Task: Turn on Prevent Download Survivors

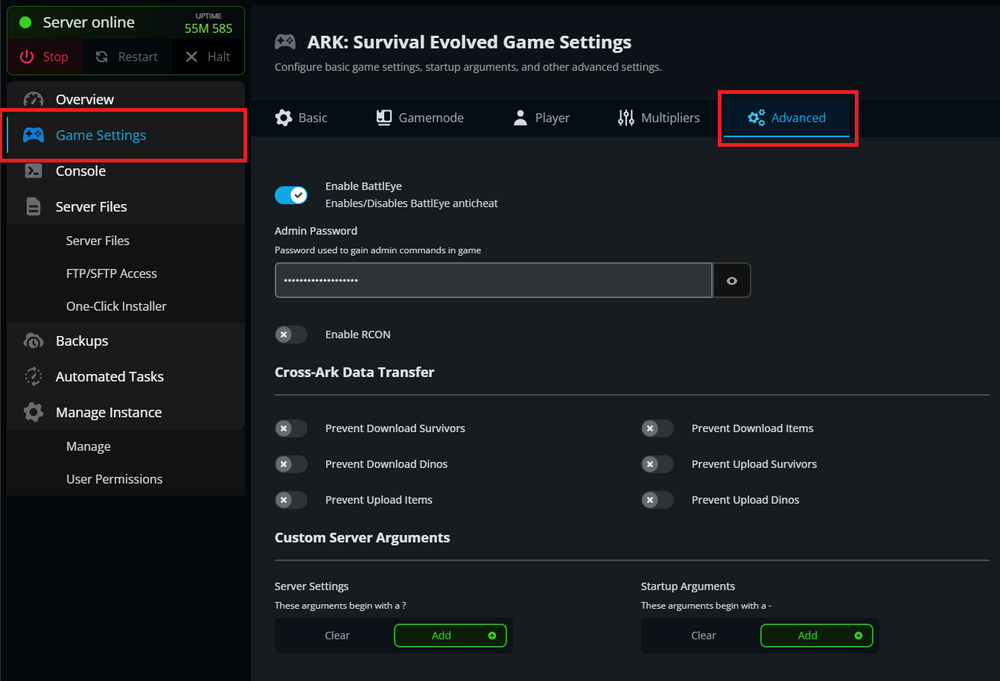Action: [x=291, y=428]
